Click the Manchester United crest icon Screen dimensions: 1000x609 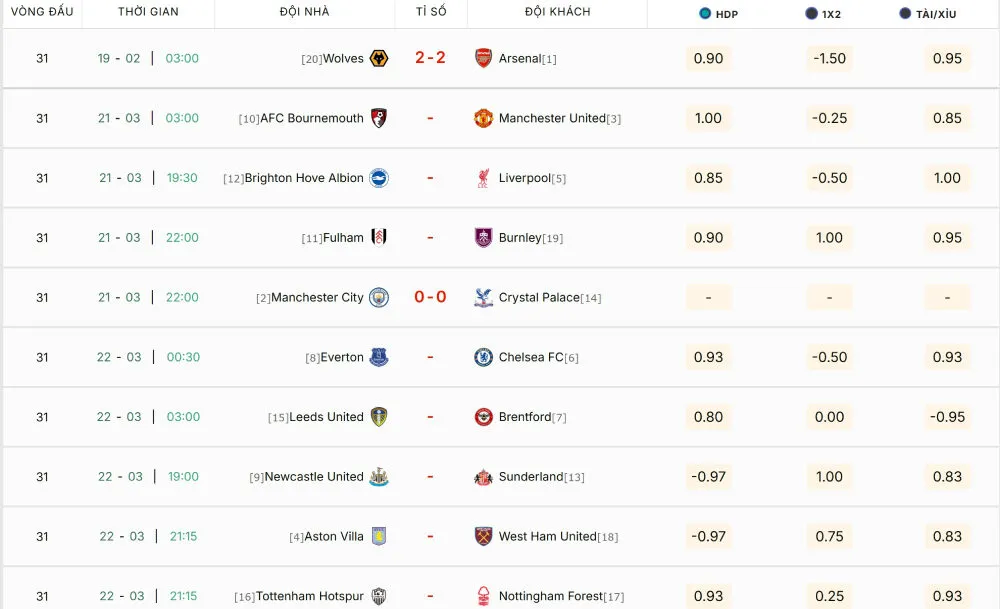[484, 118]
